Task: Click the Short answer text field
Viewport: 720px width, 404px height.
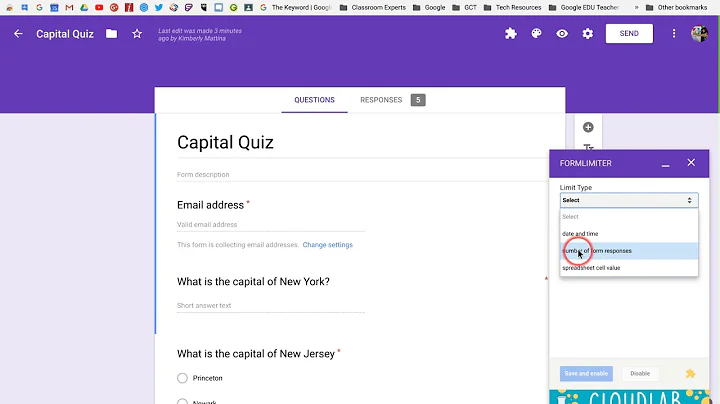Action: tap(271, 305)
